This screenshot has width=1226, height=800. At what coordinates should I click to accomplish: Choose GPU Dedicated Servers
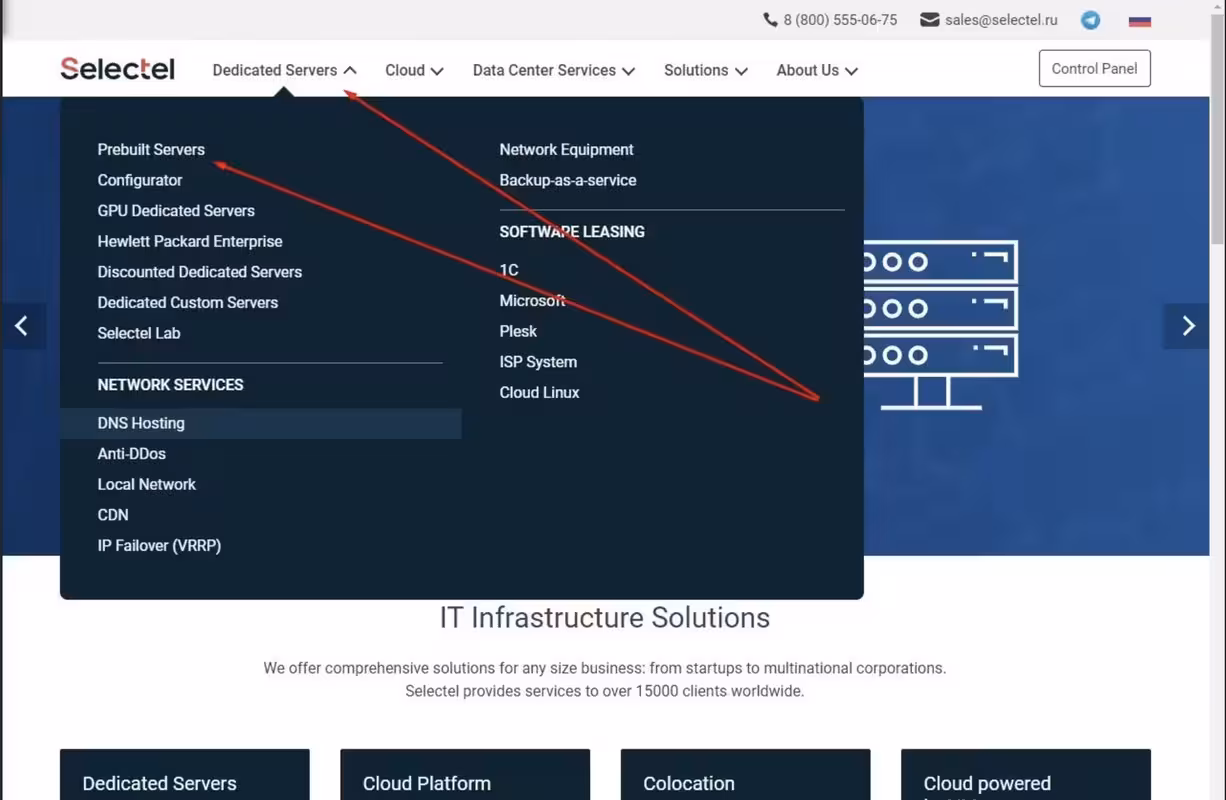pyautogui.click(x=176, y=211)
